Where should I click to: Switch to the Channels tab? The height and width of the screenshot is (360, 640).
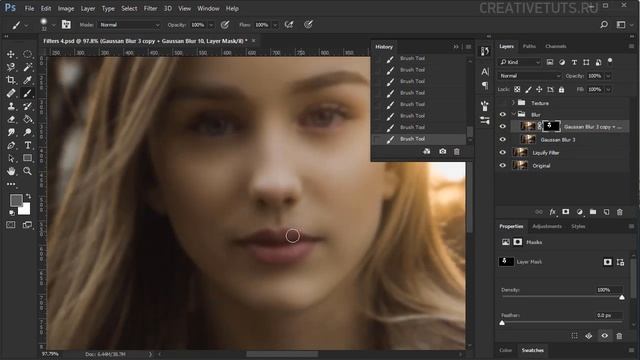tap(556, 46)
